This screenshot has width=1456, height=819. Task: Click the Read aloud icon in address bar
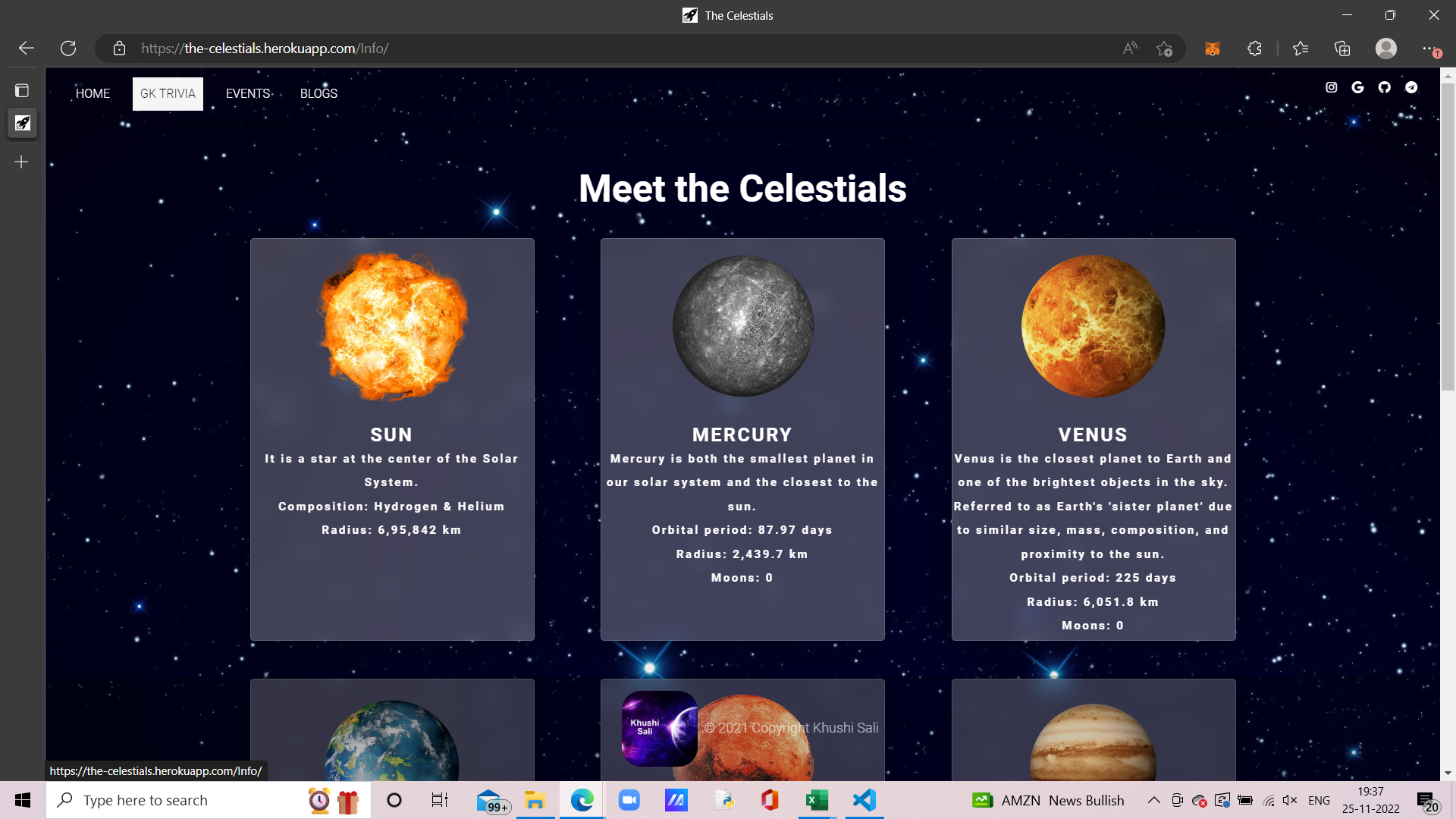coord(1130,49)
